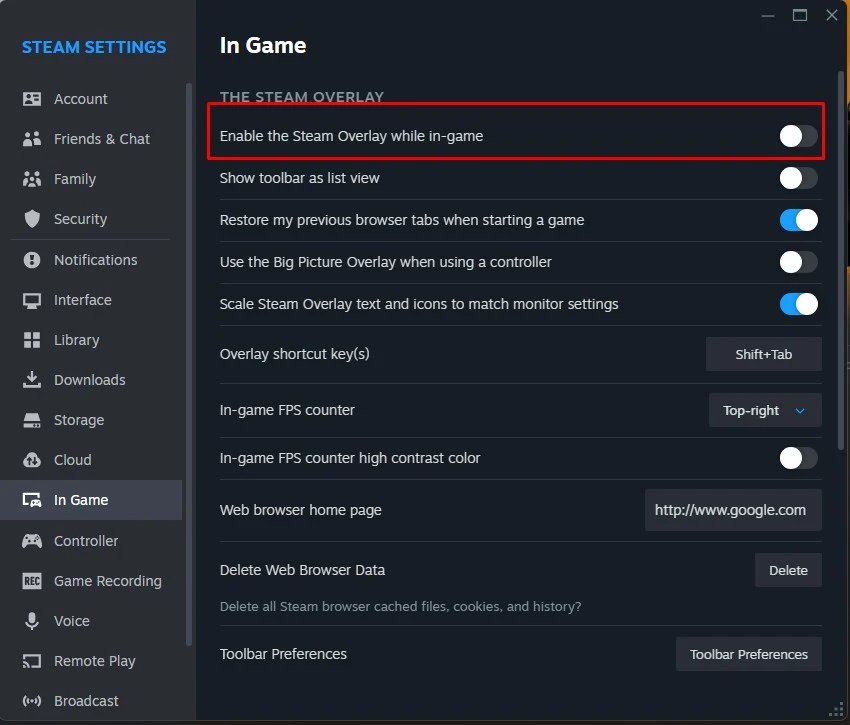Click the Downloads arrow icon

pyautogui.click(x=32, y=380)
